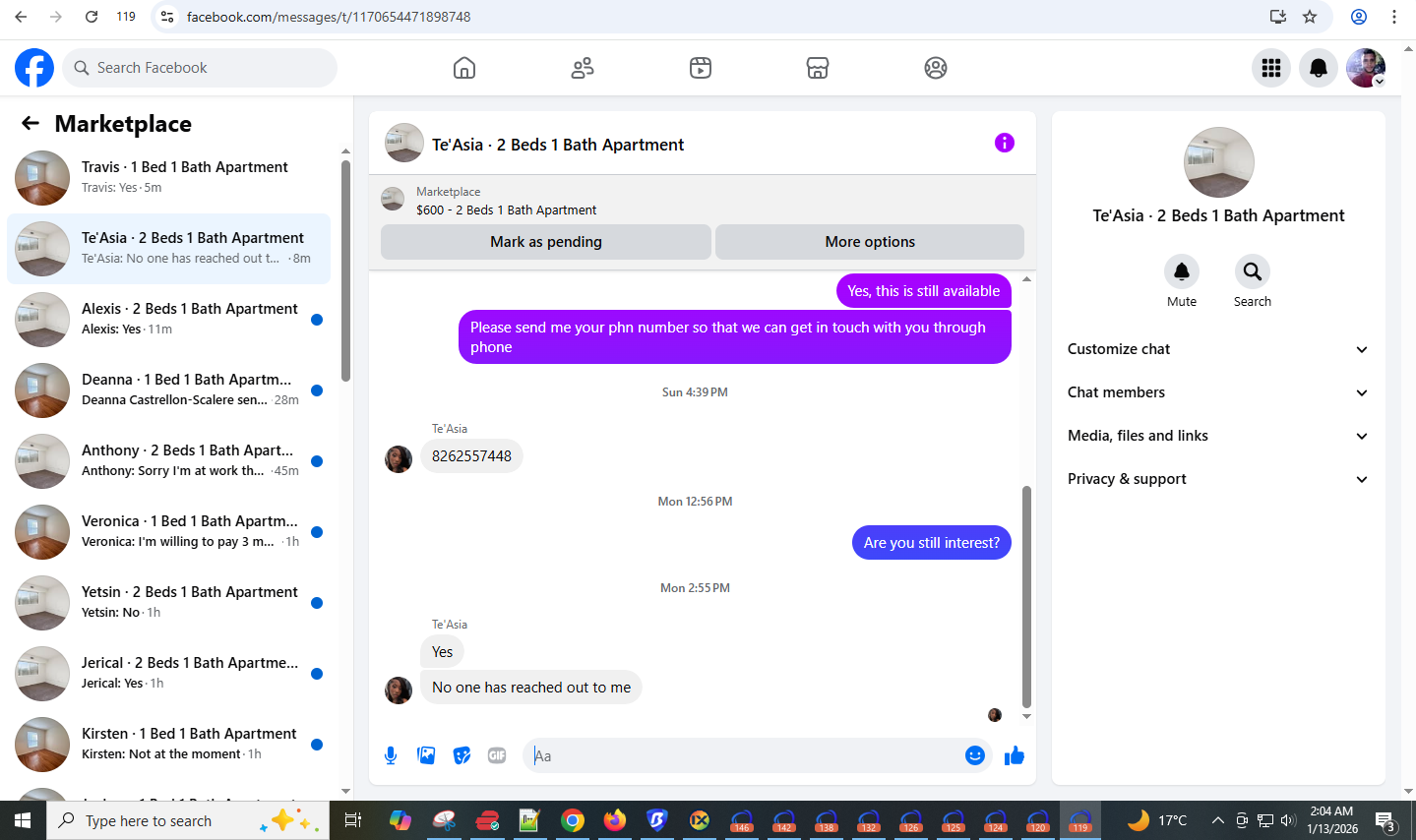
Task: Open the Video (Reels) icon
Action: (x=701, y=68)
